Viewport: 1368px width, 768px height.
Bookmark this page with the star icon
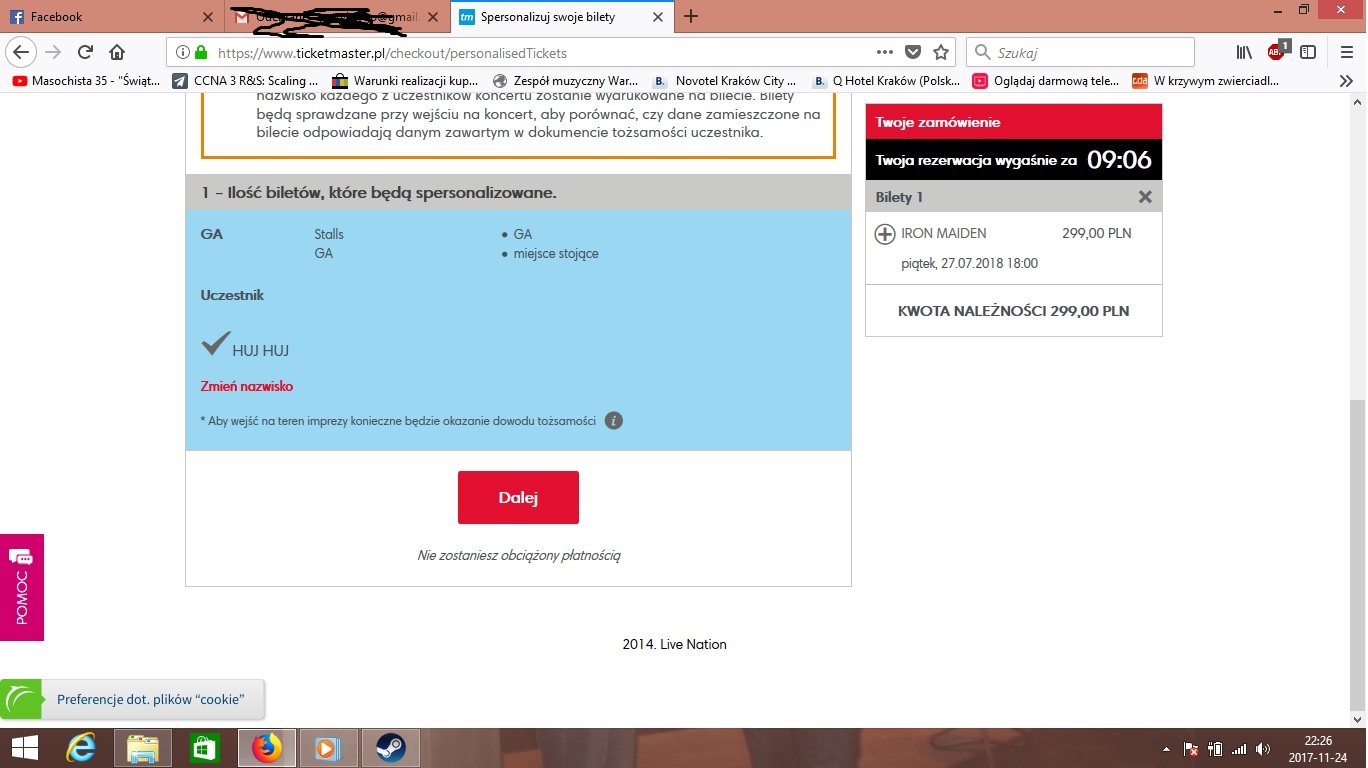pos(940,53)
